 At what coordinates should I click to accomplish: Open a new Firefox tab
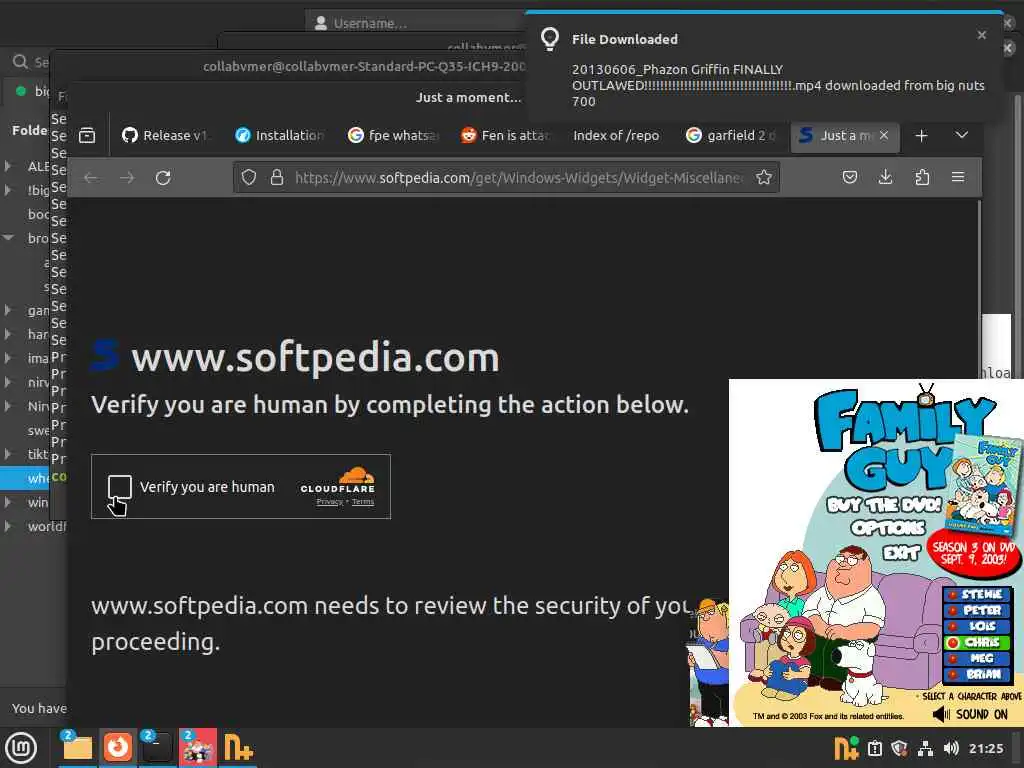pos(921,136)
